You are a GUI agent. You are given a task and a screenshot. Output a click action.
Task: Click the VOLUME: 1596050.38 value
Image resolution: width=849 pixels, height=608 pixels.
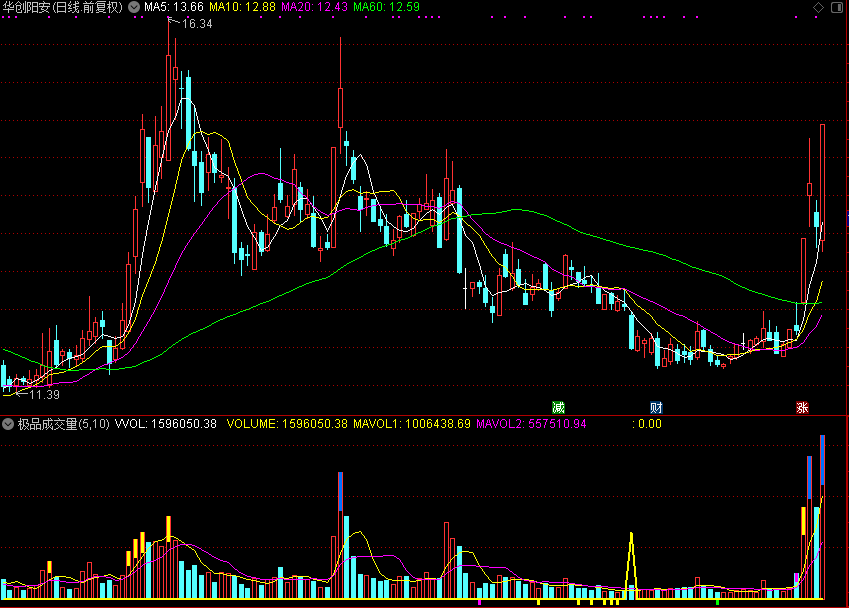coord(287,424)
